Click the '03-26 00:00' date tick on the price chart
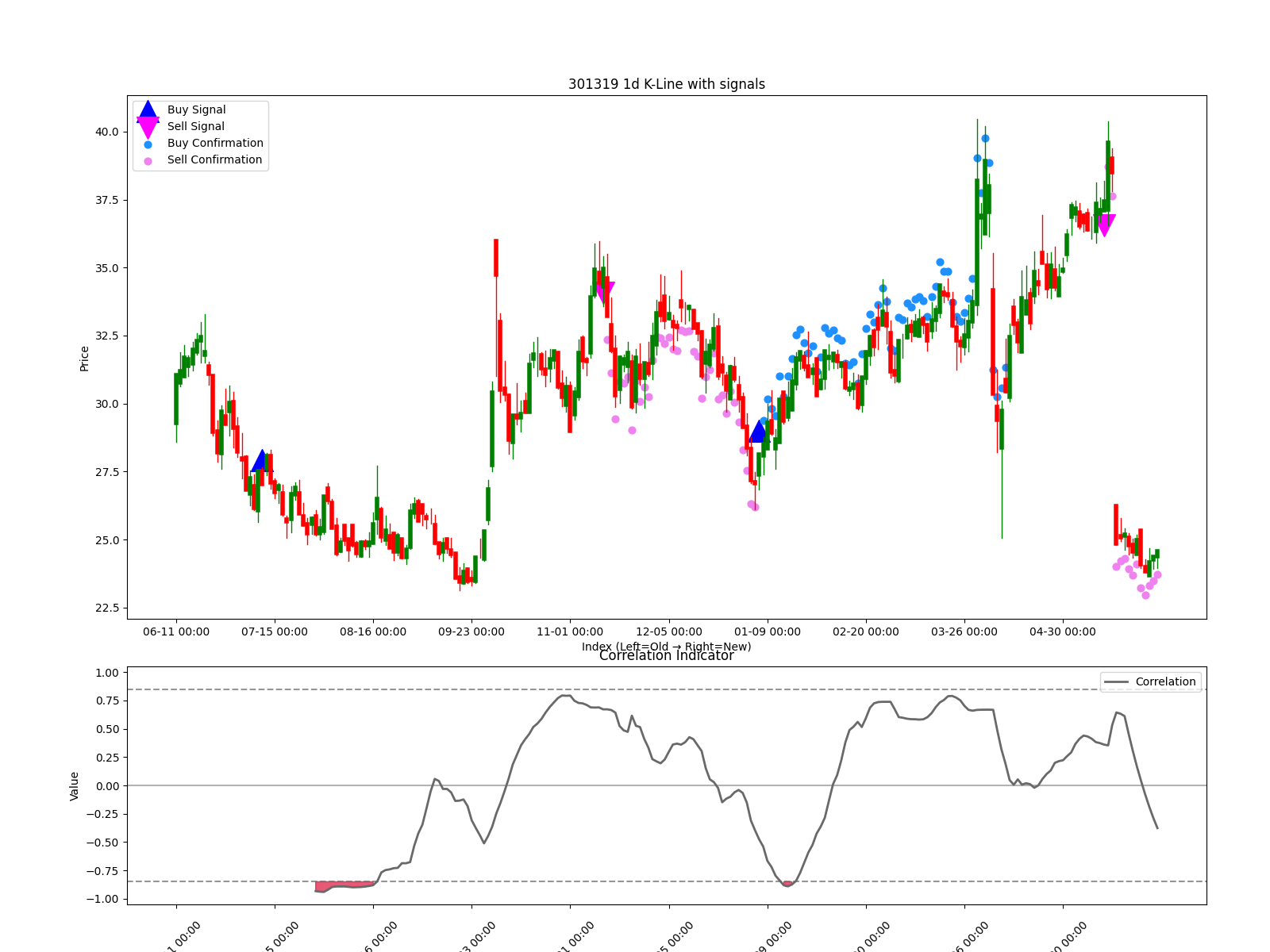The image size is (1270, 952). pyautogui.click(x=964, y=632)
